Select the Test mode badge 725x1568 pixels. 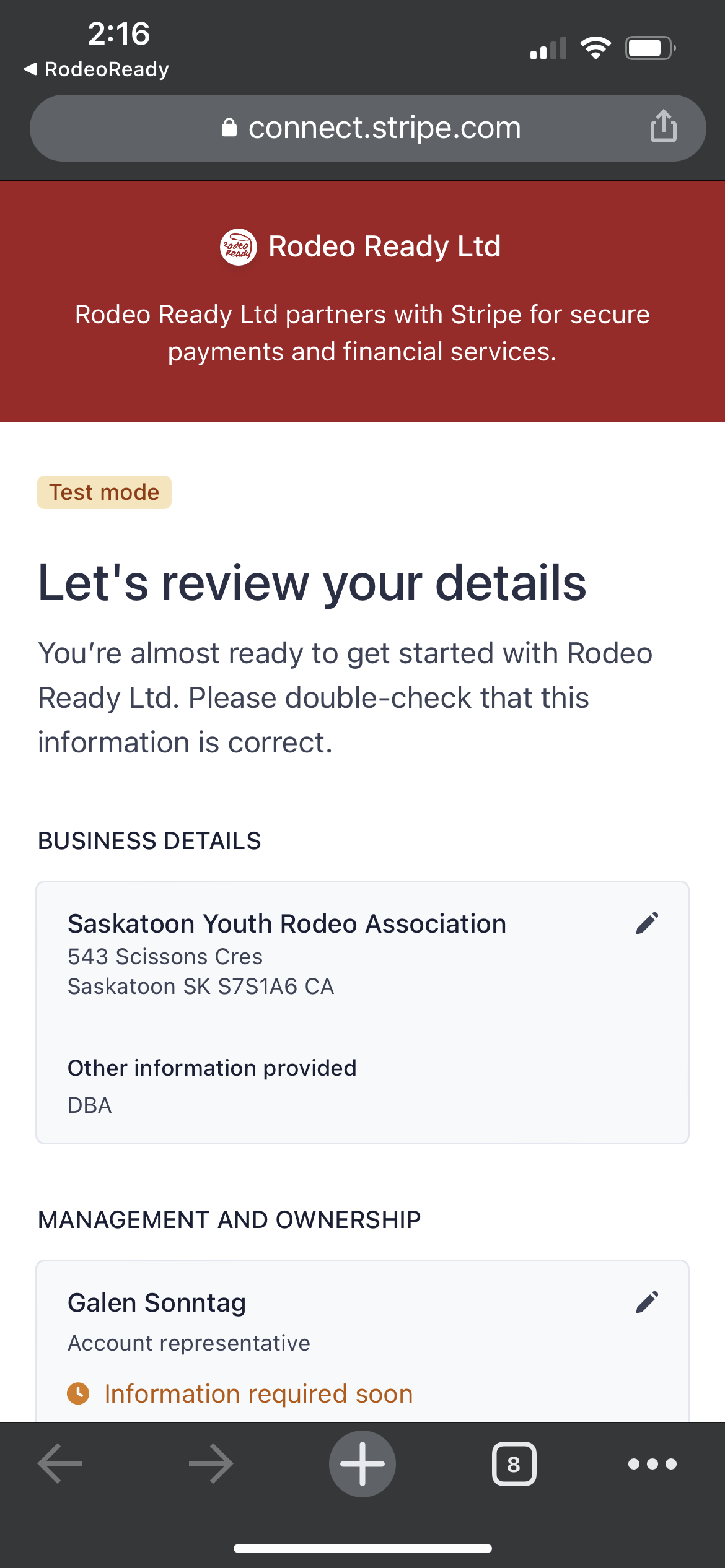[104, 492]
